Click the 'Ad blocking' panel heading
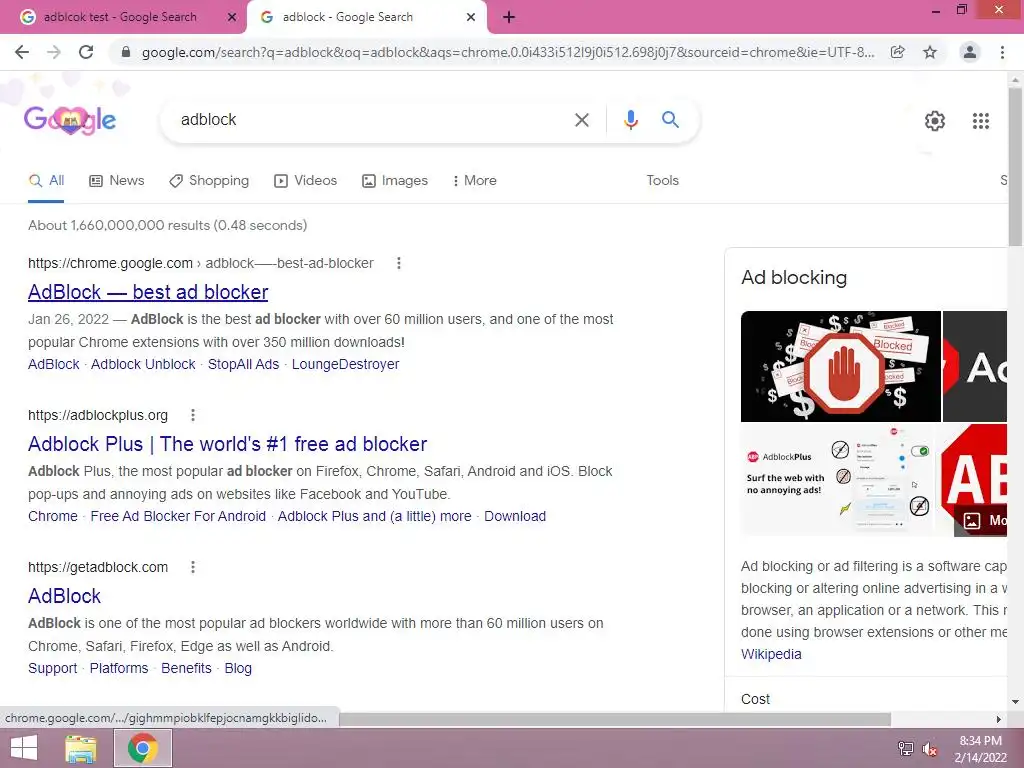This screenshot has width=1024, height=768. 793,278
